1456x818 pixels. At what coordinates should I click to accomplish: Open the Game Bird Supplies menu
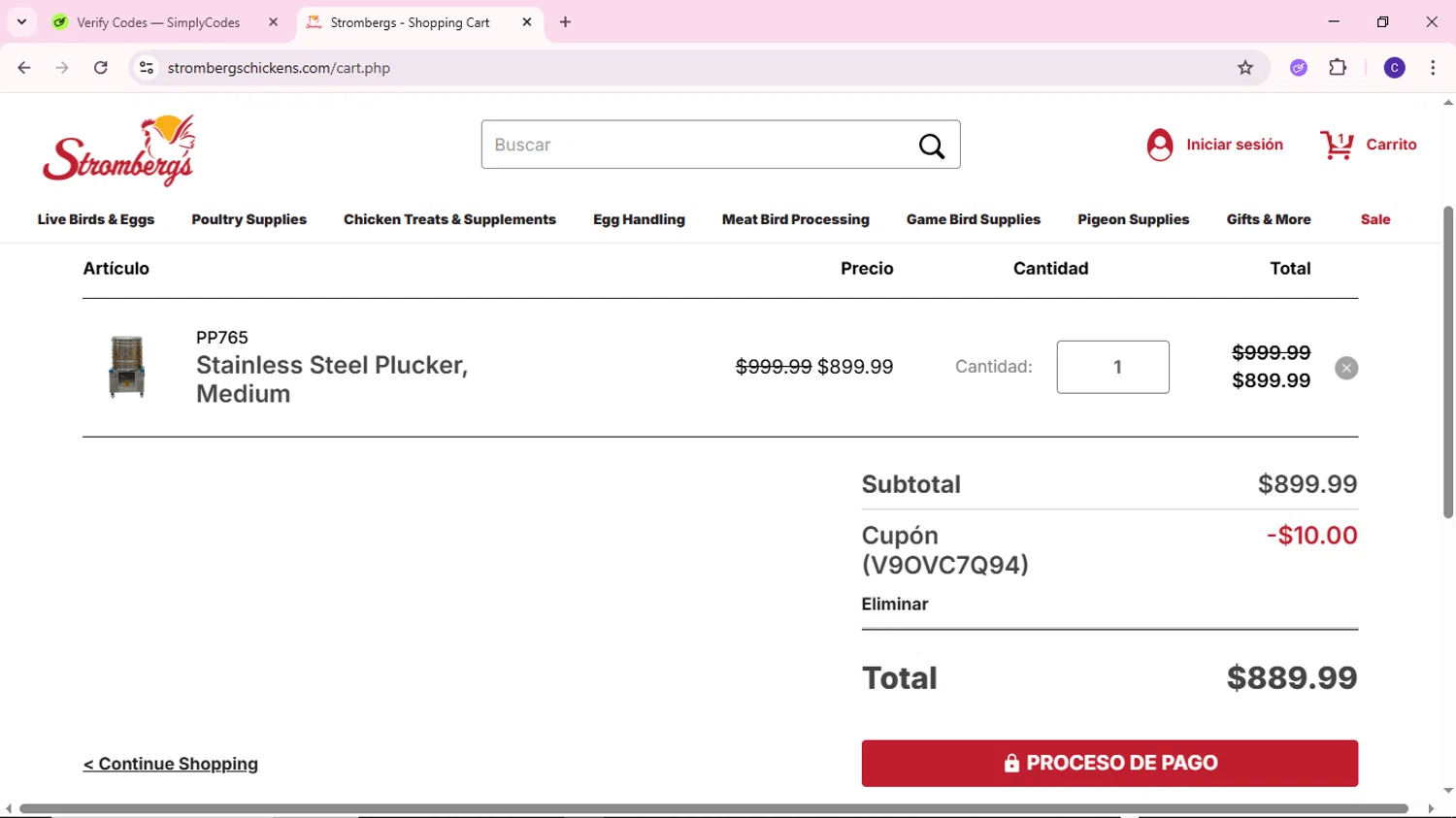[974, 219]
